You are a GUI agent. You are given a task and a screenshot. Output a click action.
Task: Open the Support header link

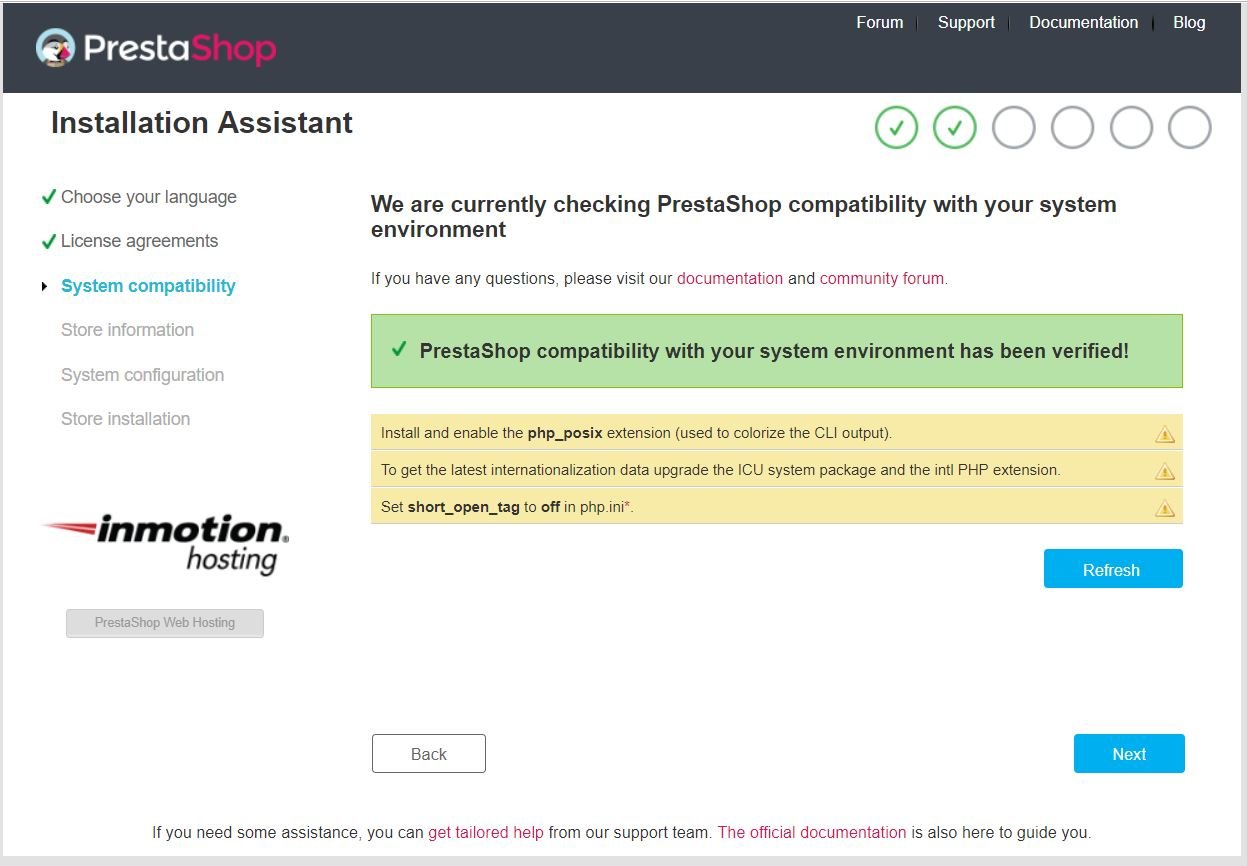[x=966, y=22]
